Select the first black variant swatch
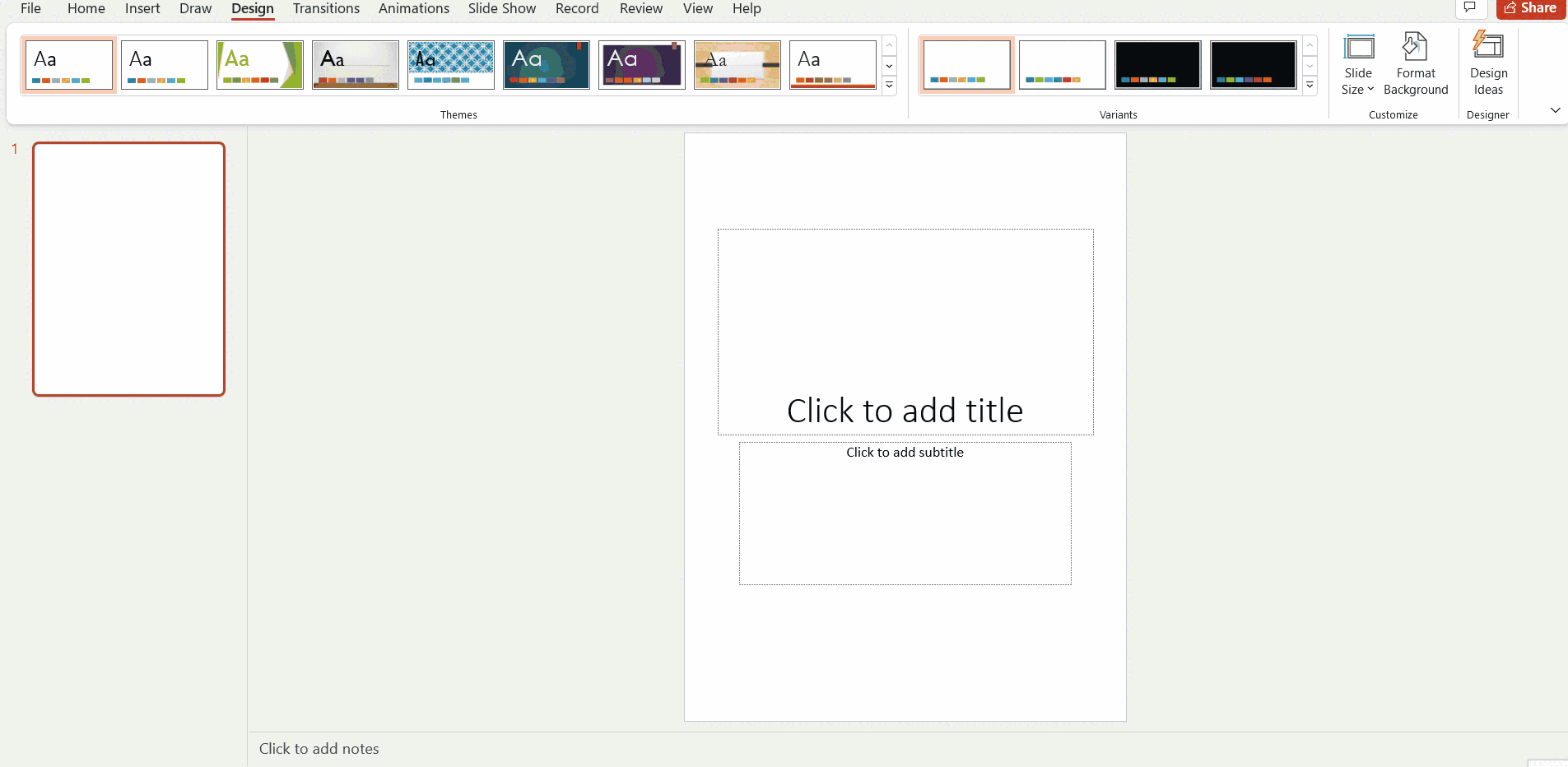Viewport: 1568px width, 767px height. pyautogui.click(x=1157, y=65)
